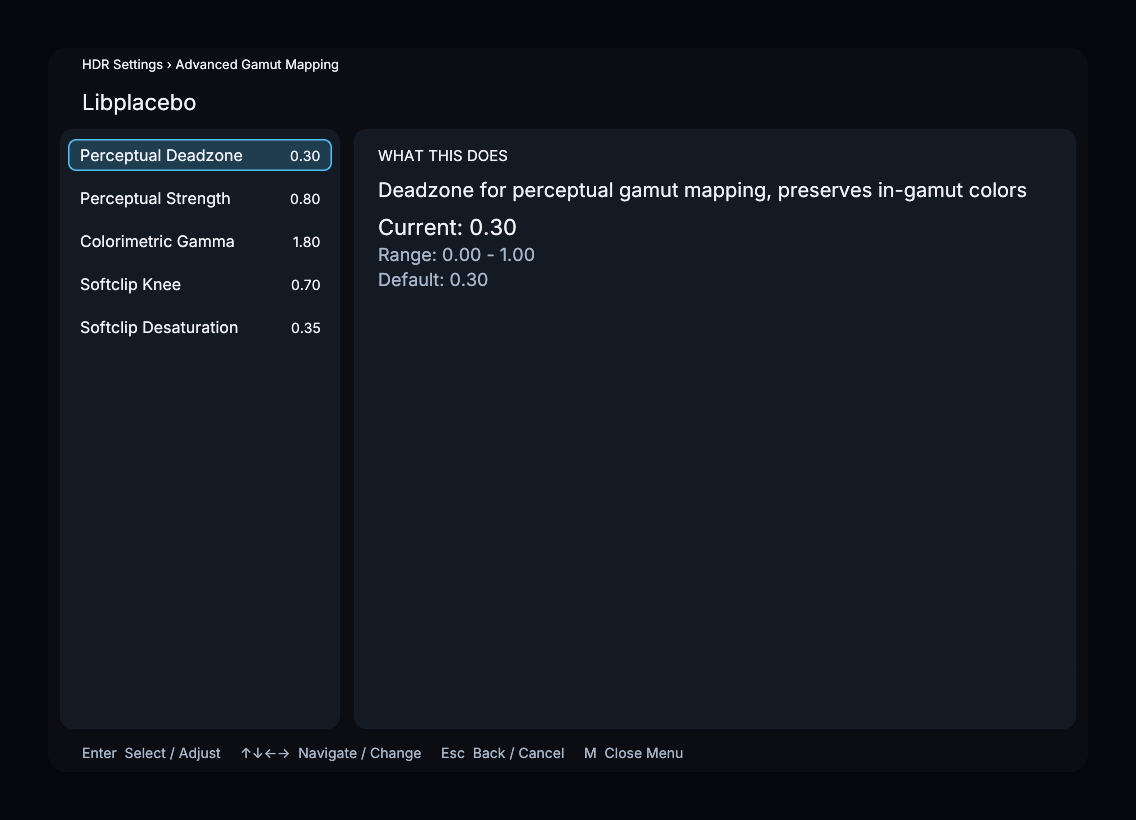Click the 0.80 Perceptual Strength value
1136x820 pixels.
pyautogui.click(x=305, y=198)
